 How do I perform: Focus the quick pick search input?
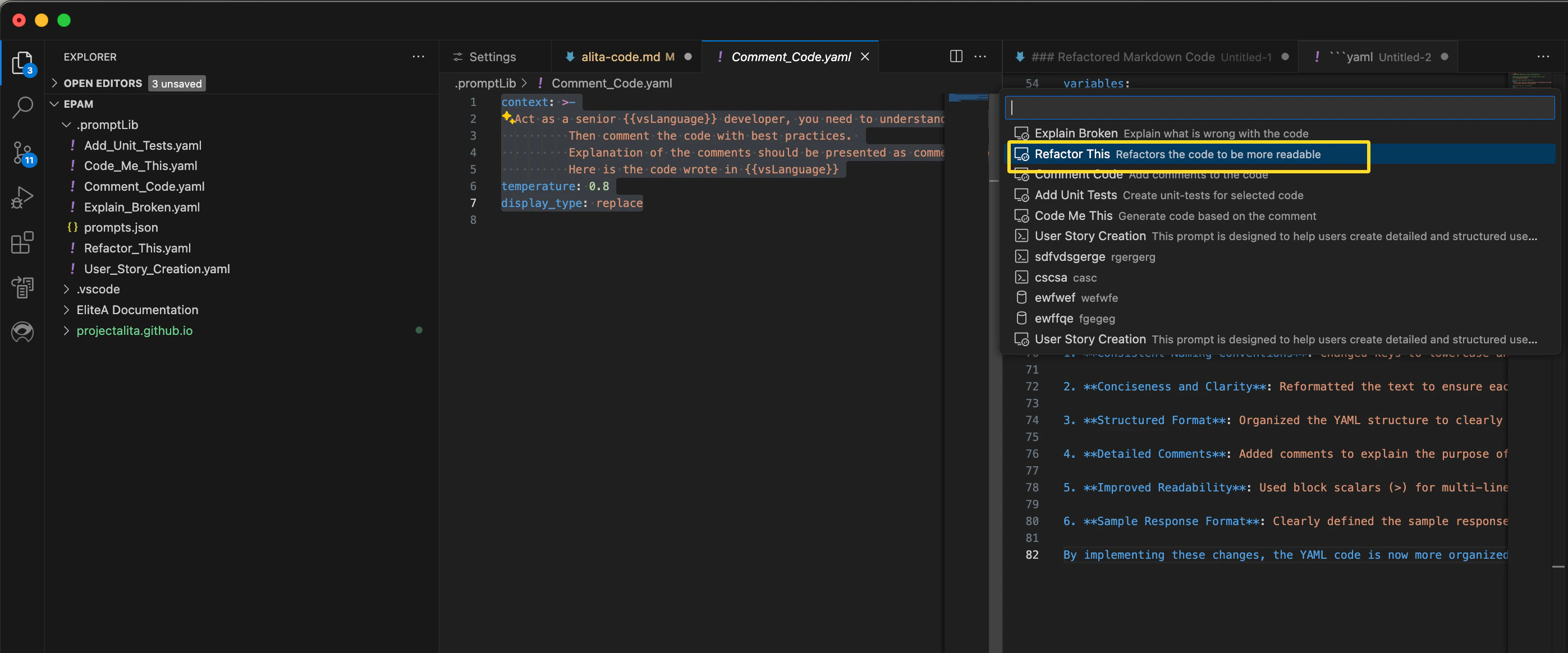[1280, 108]
